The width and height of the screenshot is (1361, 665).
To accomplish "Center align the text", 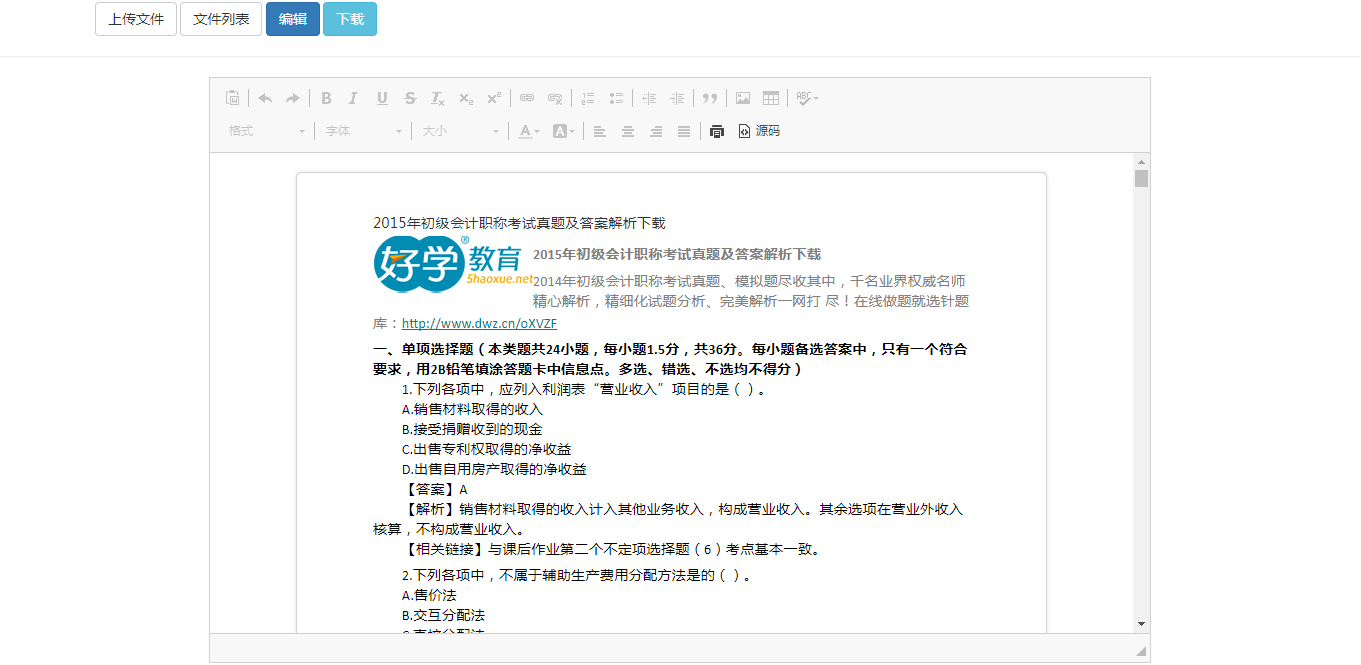I will click(x=628, y=131).
